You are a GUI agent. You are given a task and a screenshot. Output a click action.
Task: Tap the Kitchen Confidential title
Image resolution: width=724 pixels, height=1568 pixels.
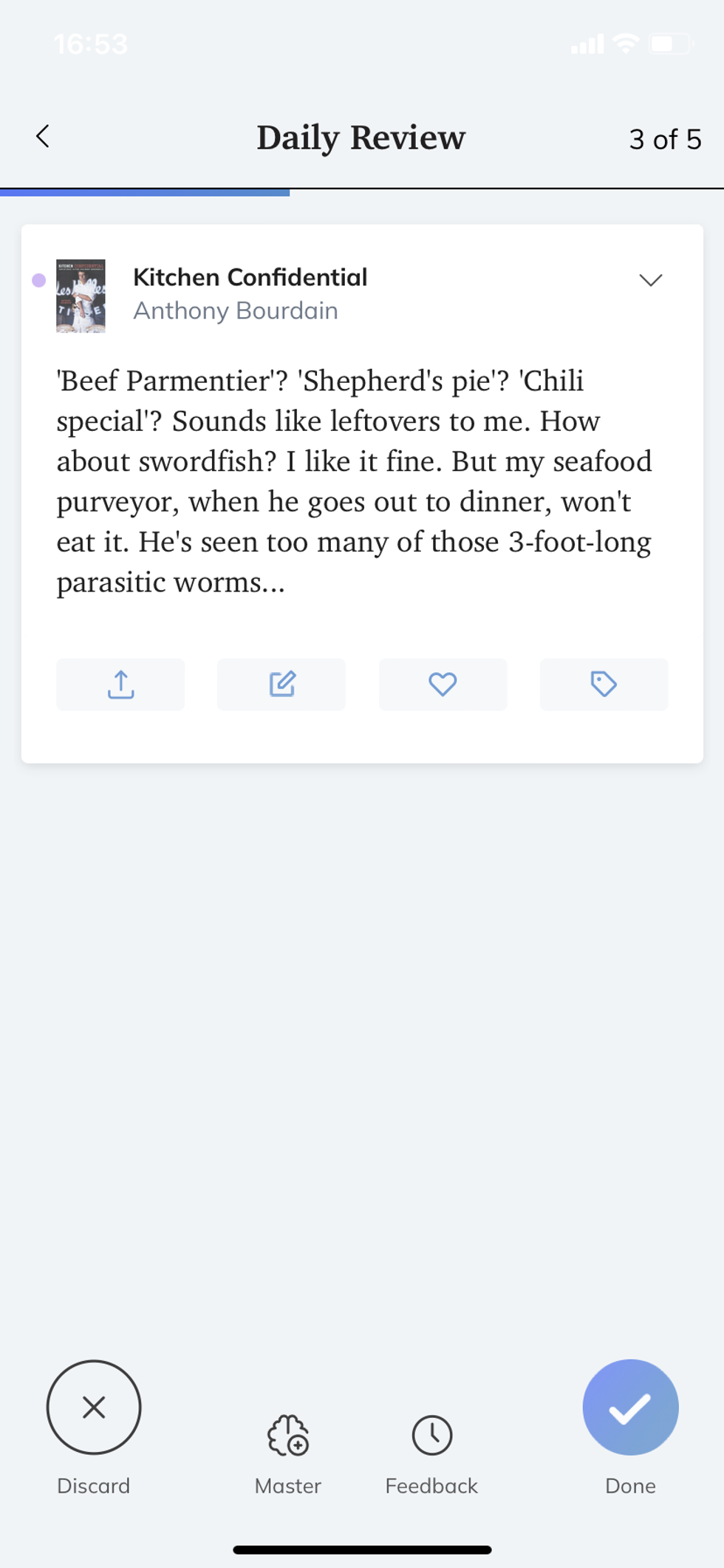(250, 277)
